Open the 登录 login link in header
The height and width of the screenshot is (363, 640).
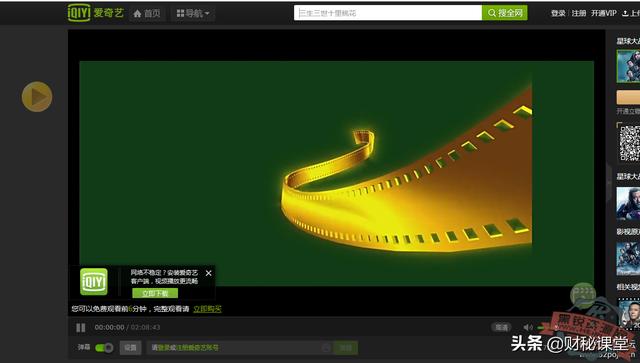(558, 13)
